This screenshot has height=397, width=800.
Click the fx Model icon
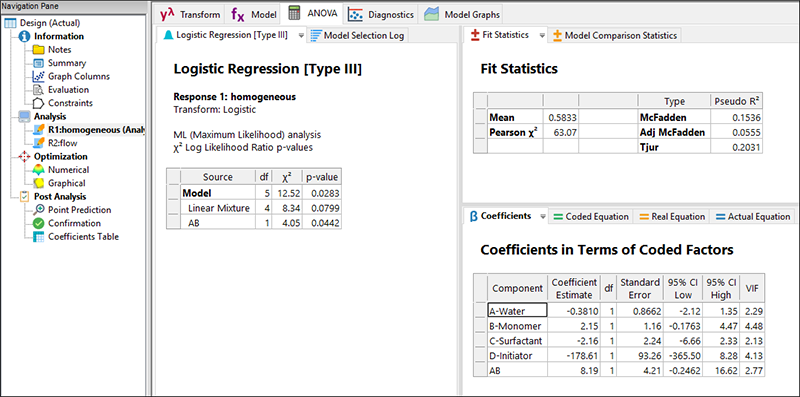[x=238, y=14]
